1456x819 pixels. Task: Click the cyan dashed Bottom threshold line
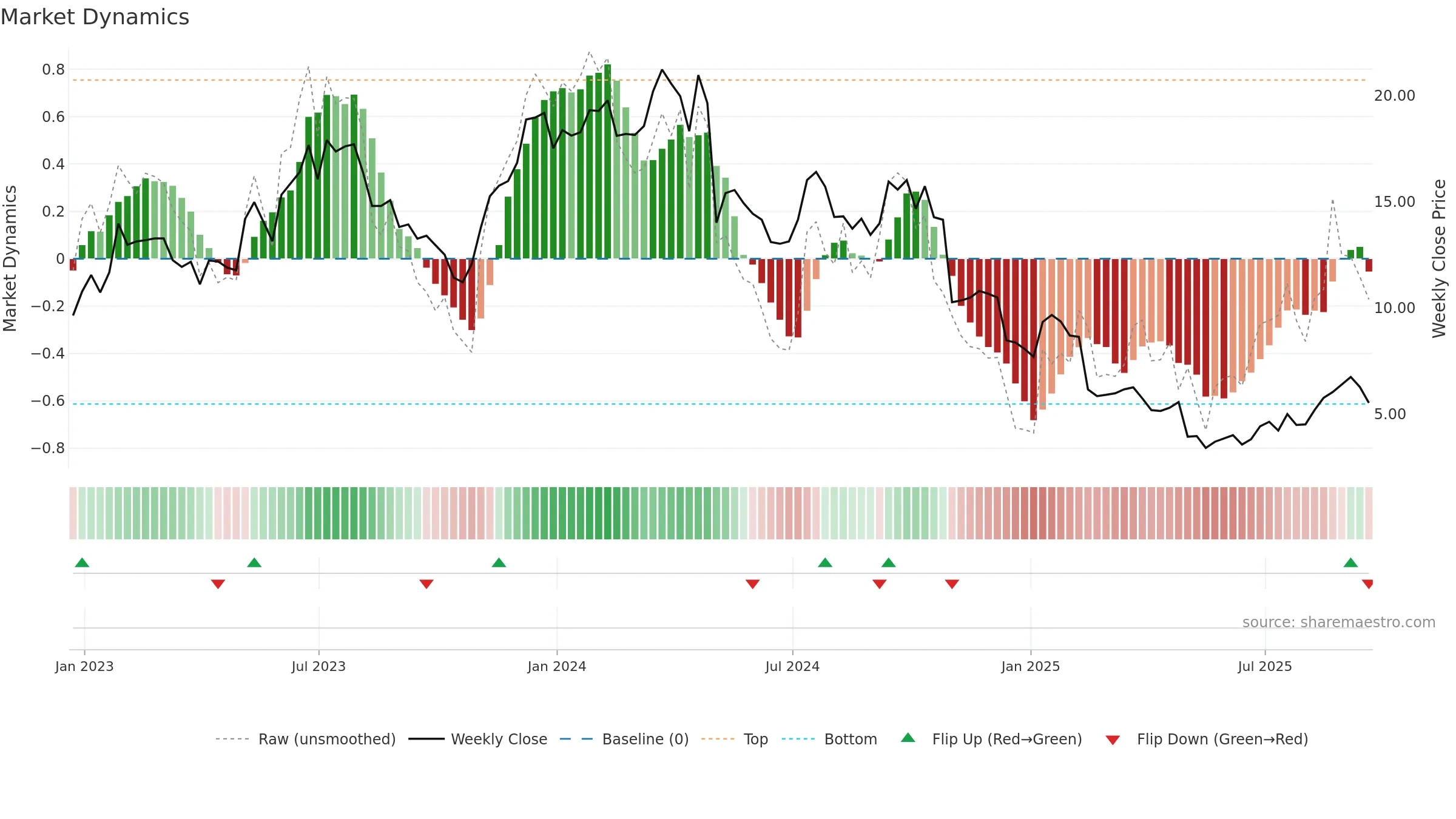point(720,403)
